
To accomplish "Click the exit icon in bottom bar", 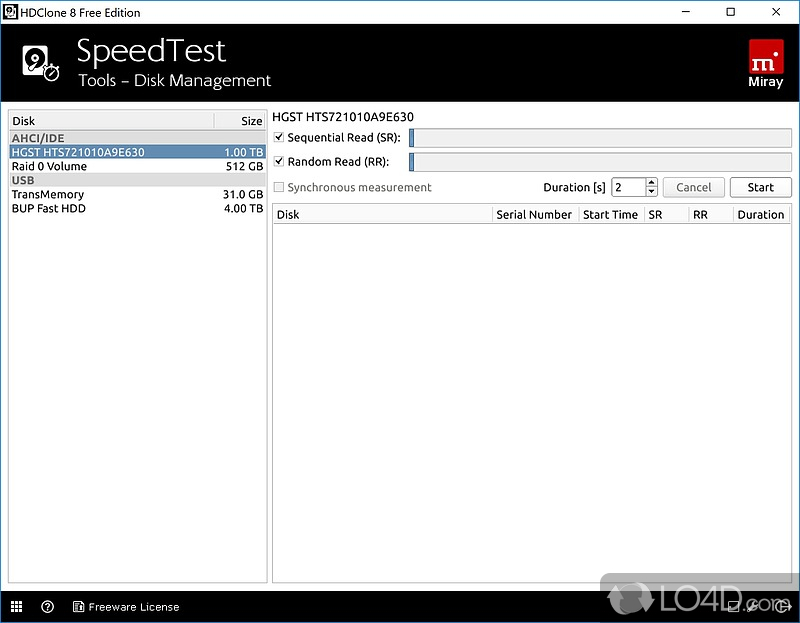I will coord(782,606).
